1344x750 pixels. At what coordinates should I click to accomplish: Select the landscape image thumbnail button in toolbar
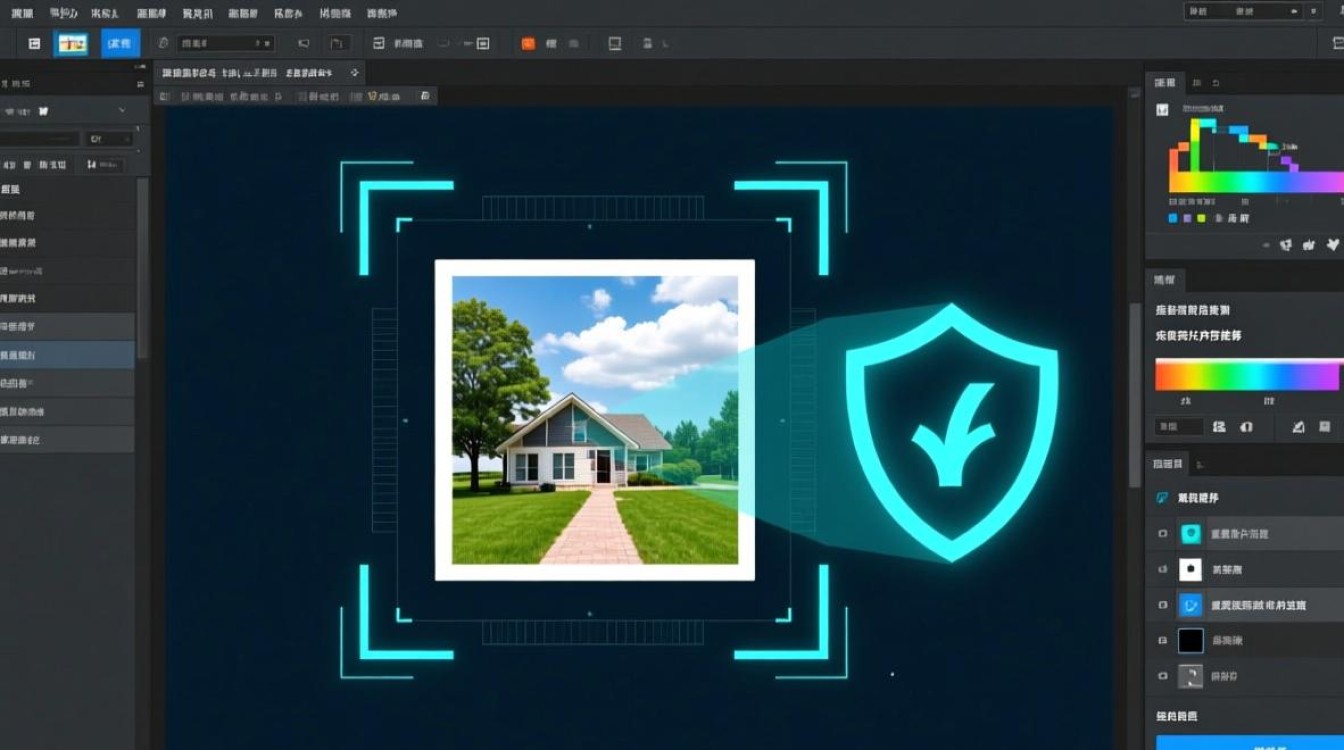pos(71,44)
